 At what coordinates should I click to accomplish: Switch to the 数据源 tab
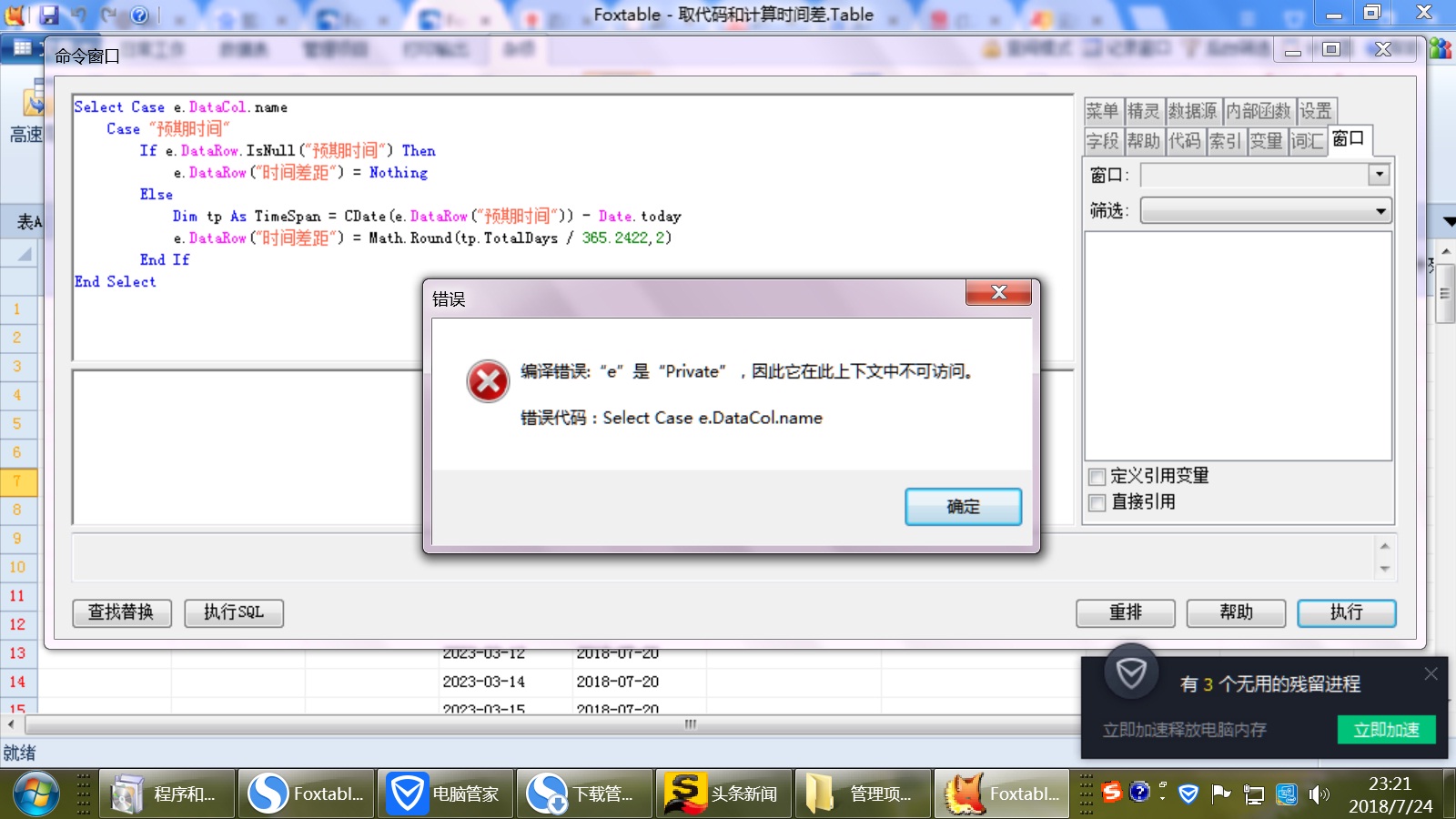(1193, 111)
